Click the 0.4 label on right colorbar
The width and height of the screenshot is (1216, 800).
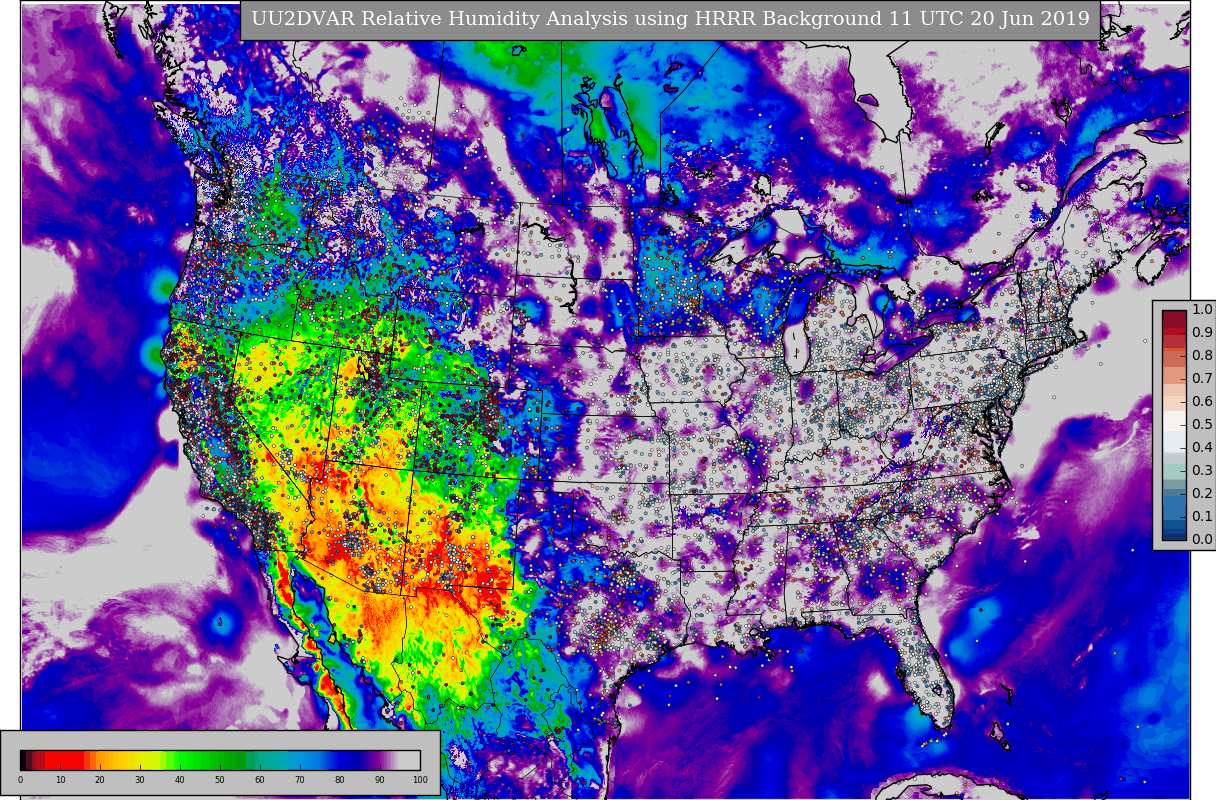(x=1202, y=447)
